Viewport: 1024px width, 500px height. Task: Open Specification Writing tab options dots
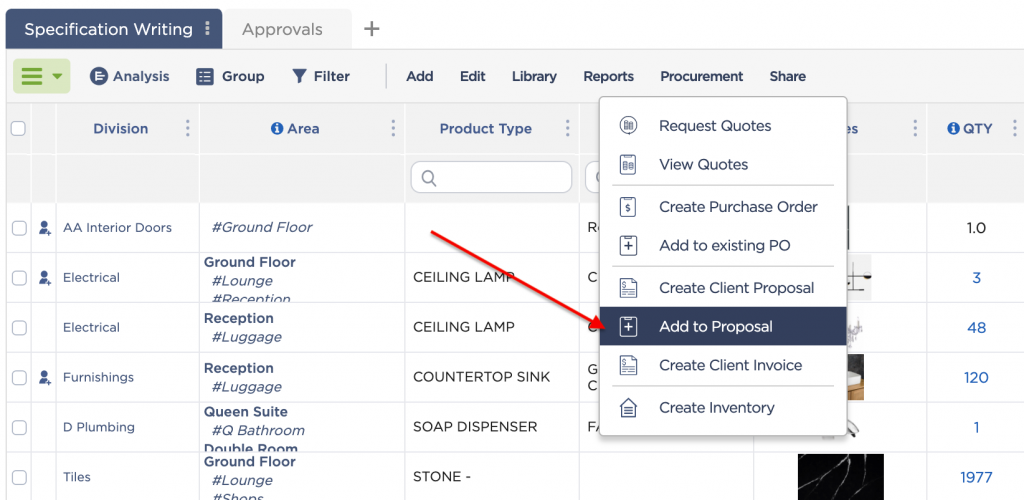click(208, 29)
